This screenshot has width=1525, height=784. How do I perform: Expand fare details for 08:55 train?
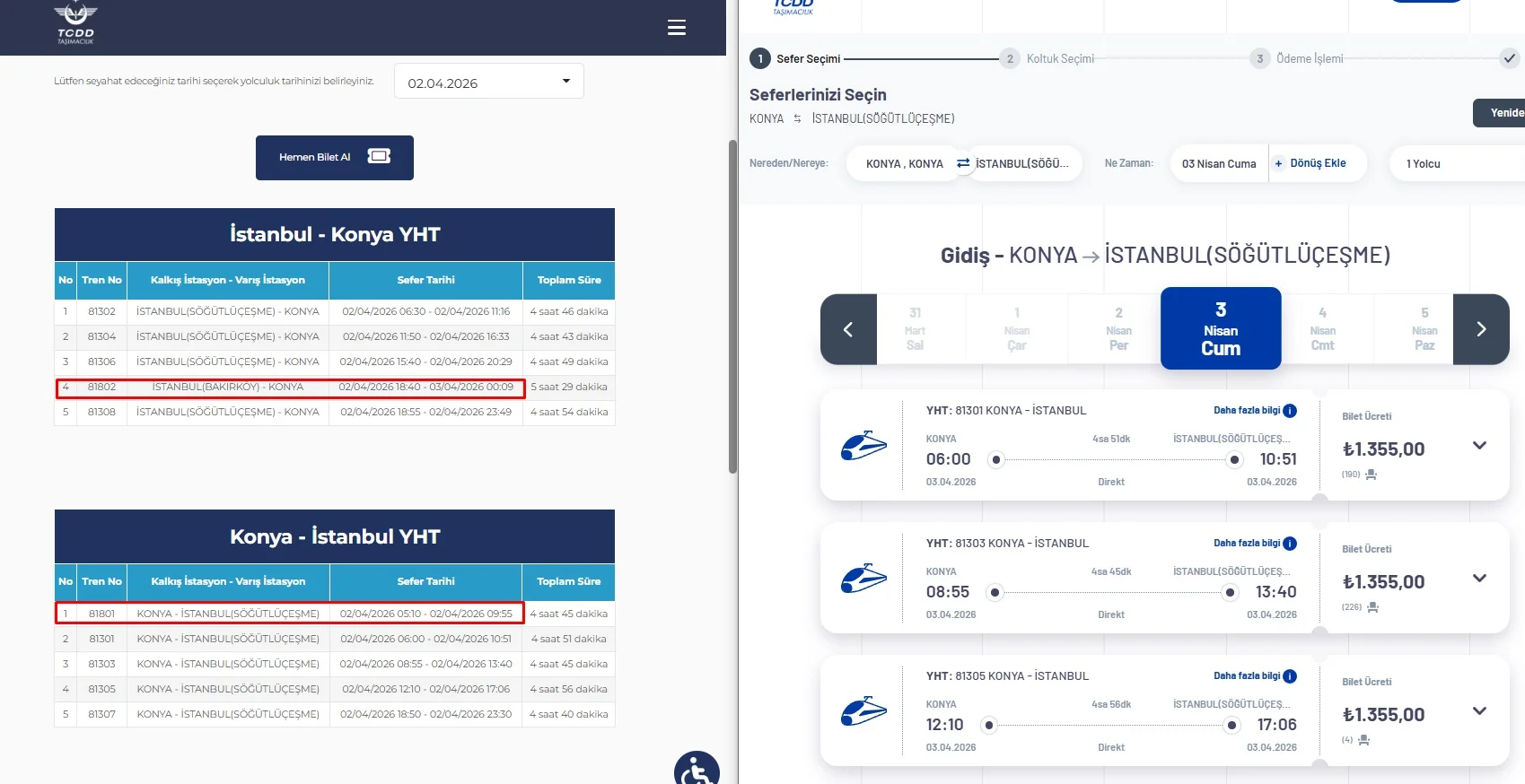point(1479,579)
